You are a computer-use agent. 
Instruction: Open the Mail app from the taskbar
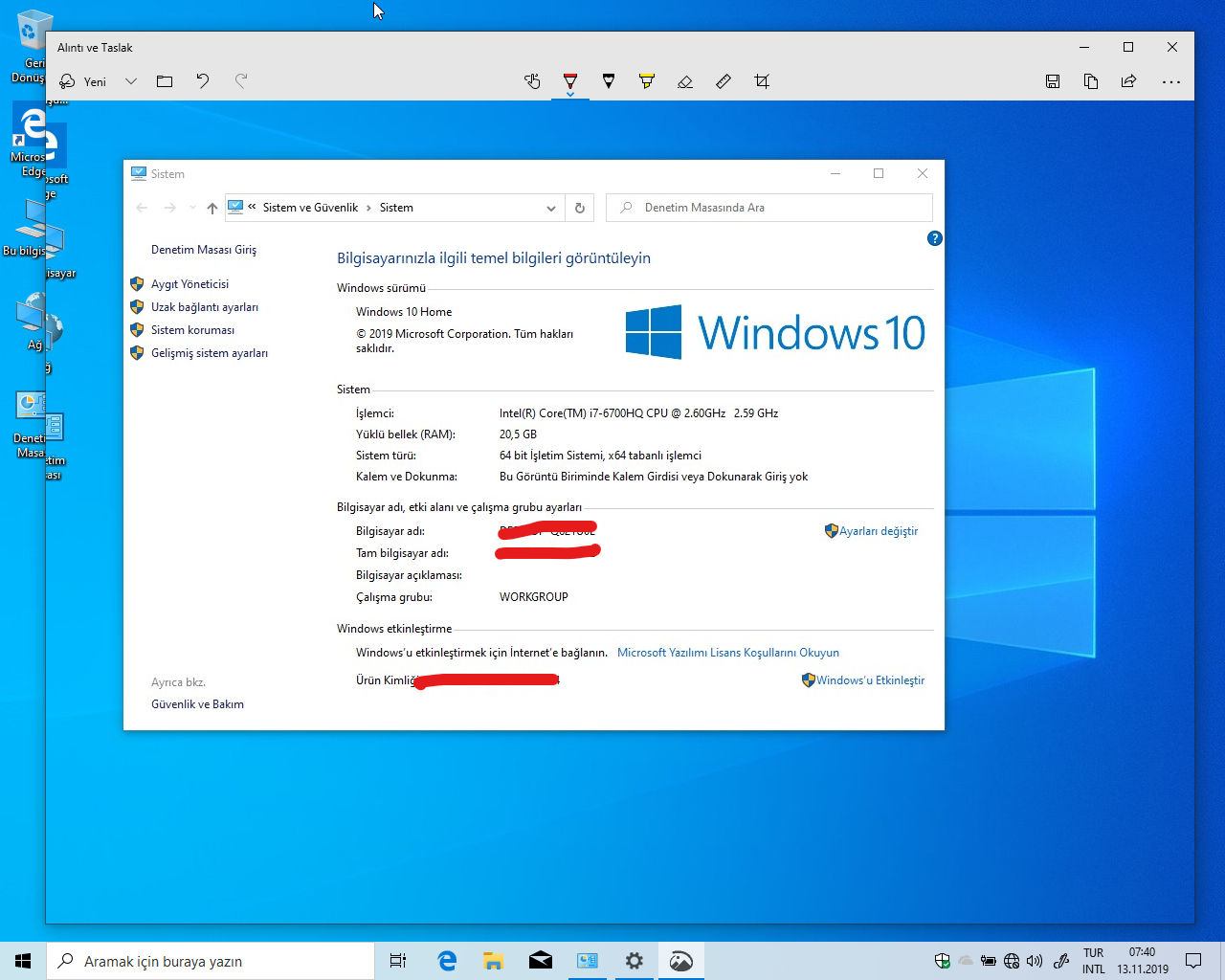[x=541, y=961]
